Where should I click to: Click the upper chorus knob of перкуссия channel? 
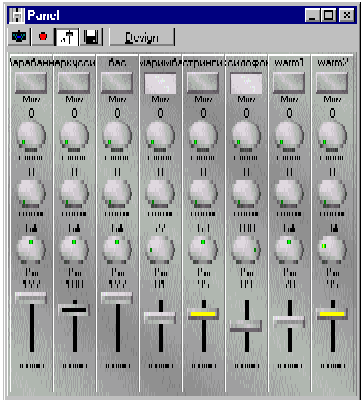[x=74, y=136]
